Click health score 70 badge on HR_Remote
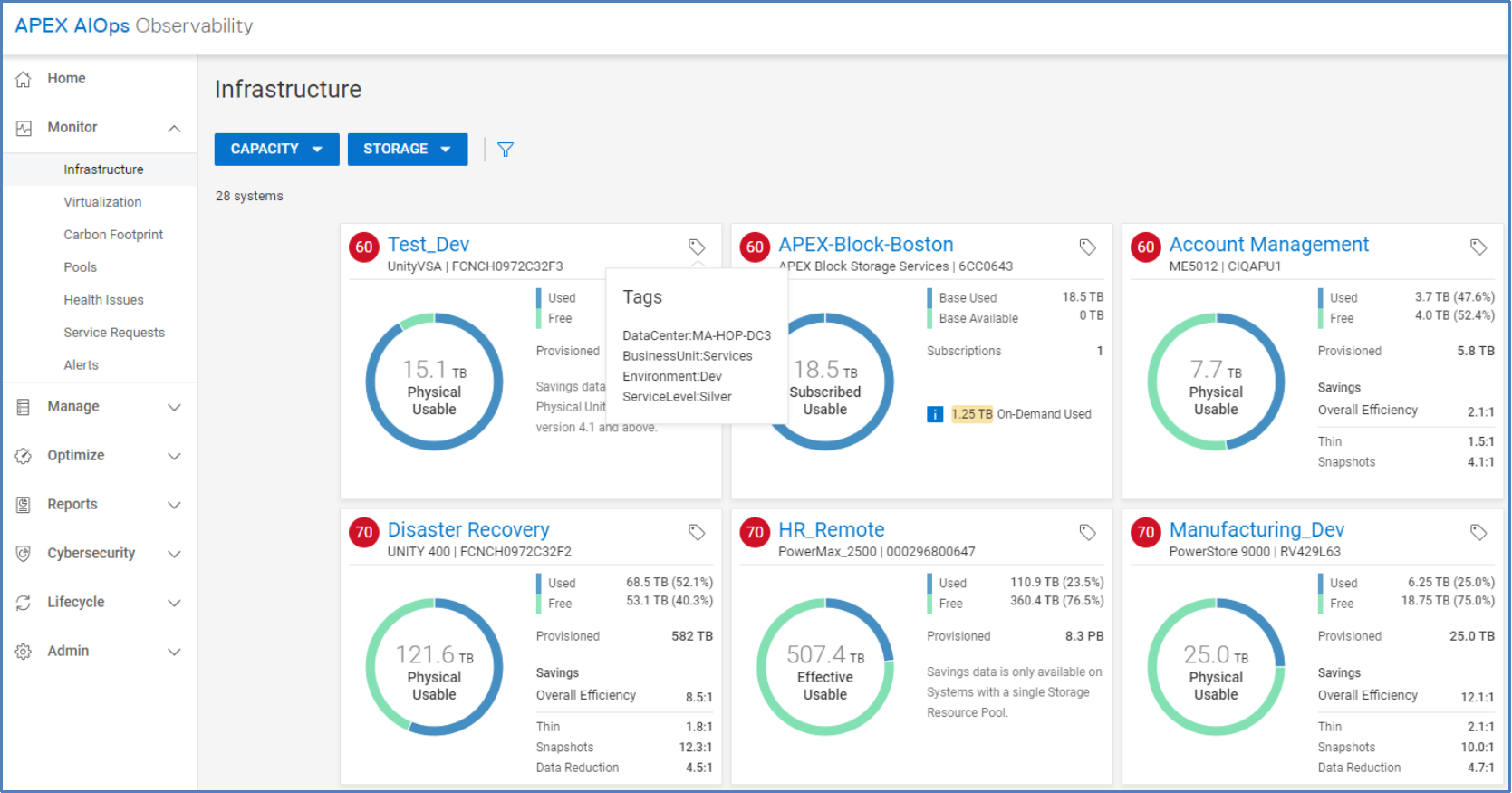 [756, 532]
